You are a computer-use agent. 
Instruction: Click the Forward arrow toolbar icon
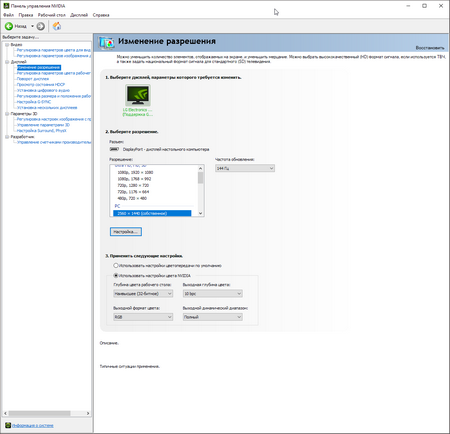pyautogui.click(x=41, y=26)
